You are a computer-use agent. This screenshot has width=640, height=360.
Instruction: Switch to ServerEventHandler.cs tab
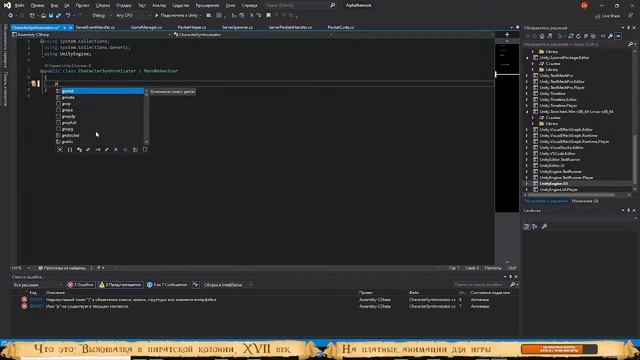(x=95, y=27)
